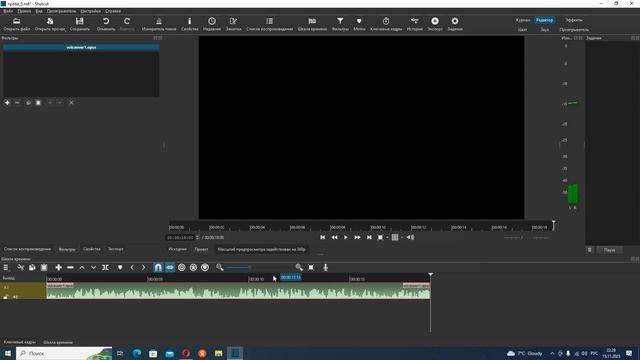
Task: Go to previous marker arrow
Action: pos(132,267)
